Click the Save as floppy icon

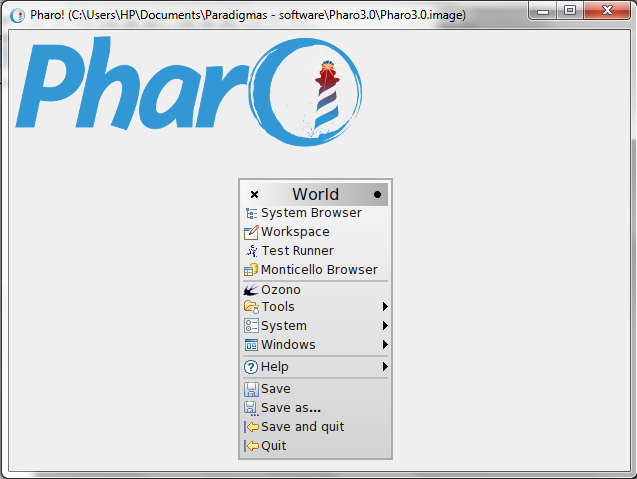251,408
